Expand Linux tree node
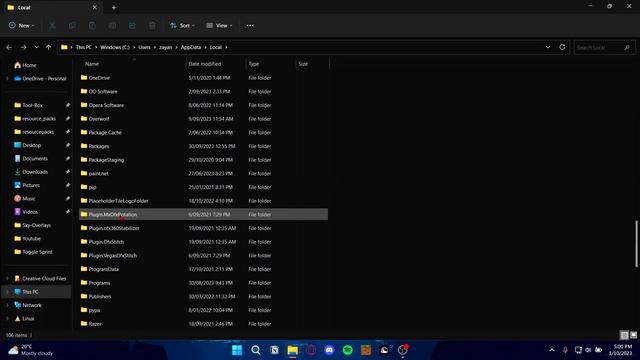Image resolution: width=640 pixels, height=360 pixels. [7, 319]
